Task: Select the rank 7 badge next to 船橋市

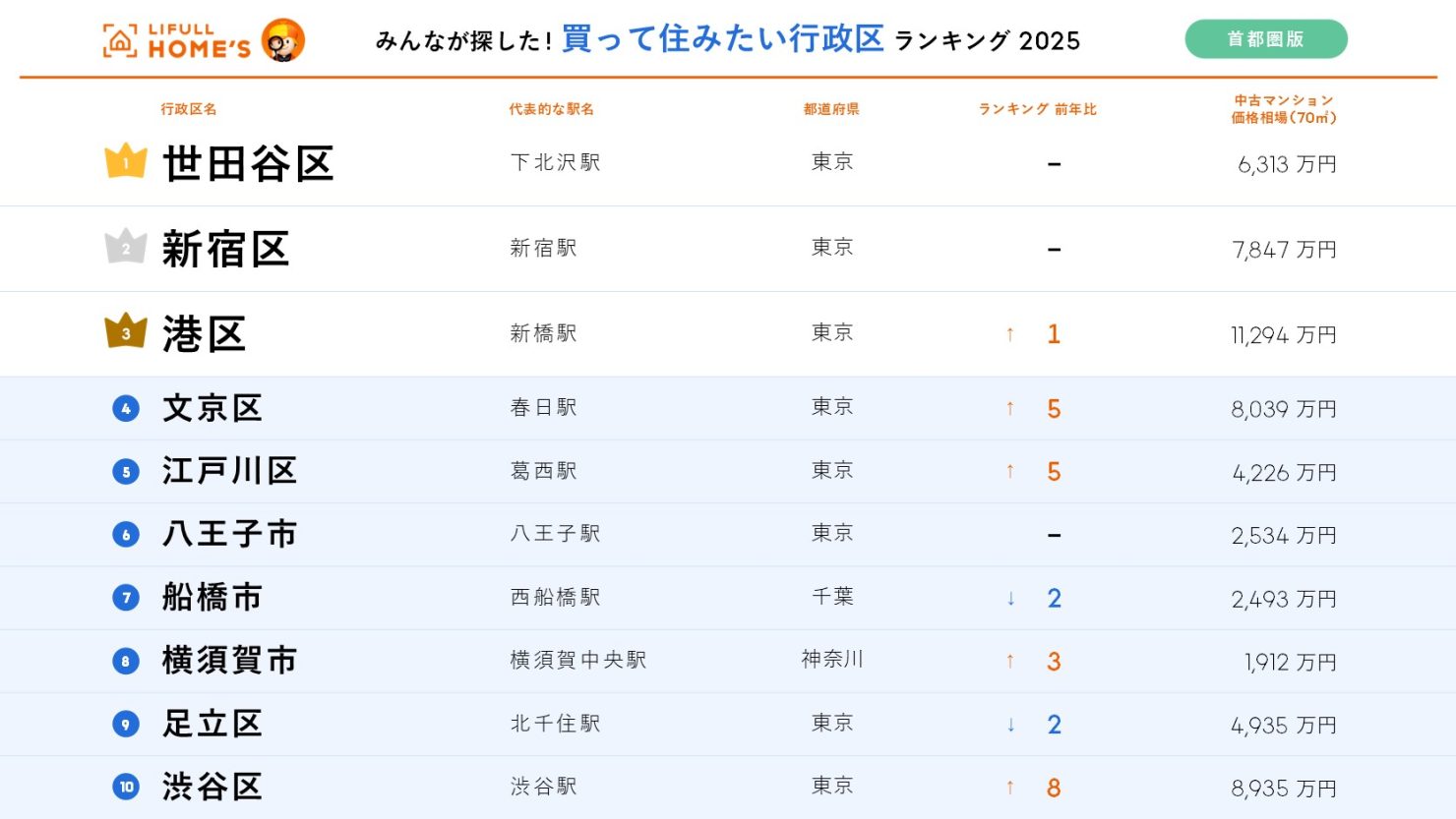Action: [125, 597]
